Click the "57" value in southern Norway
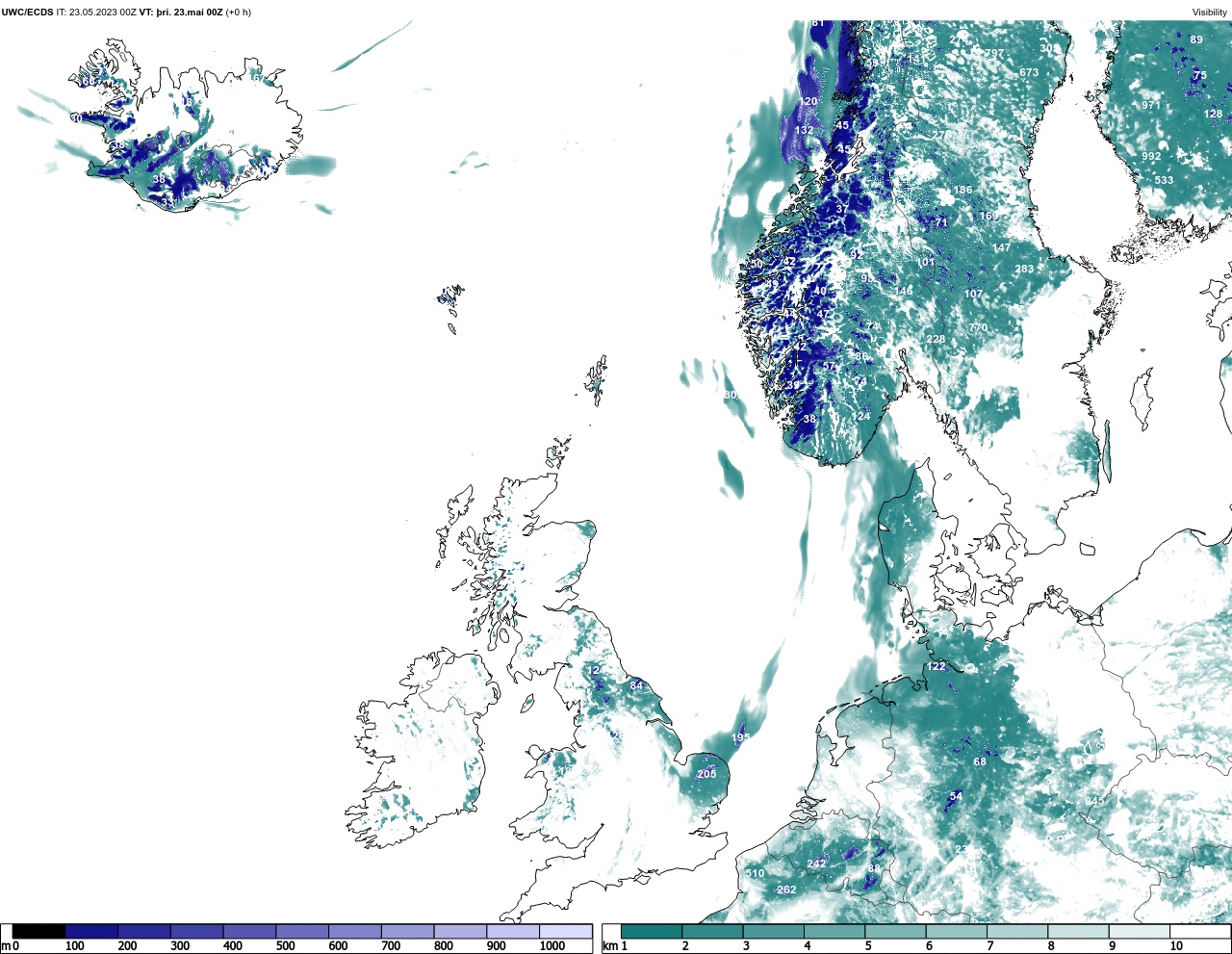 (829, 367)
